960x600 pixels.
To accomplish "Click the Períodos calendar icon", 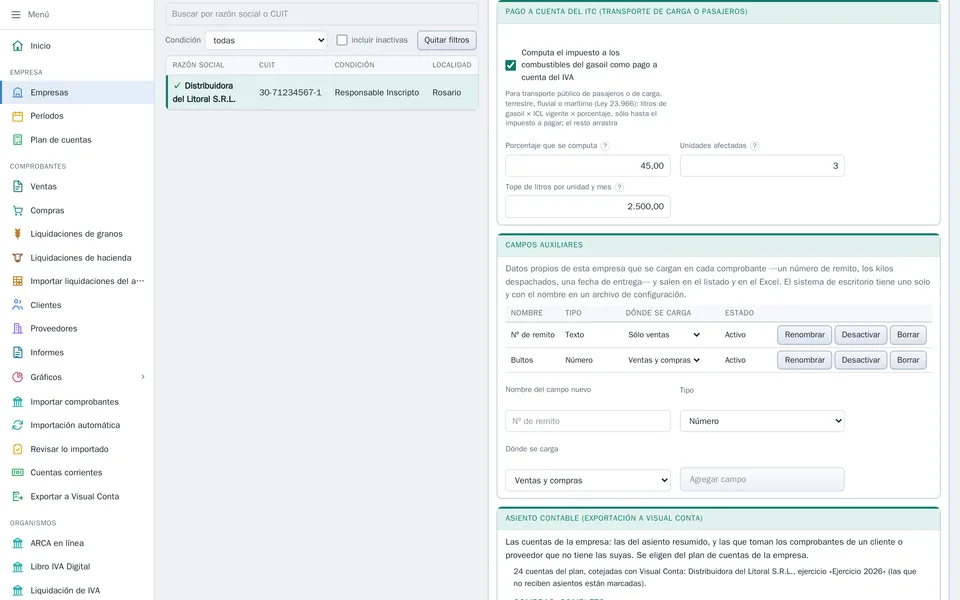I will point(18,116).
